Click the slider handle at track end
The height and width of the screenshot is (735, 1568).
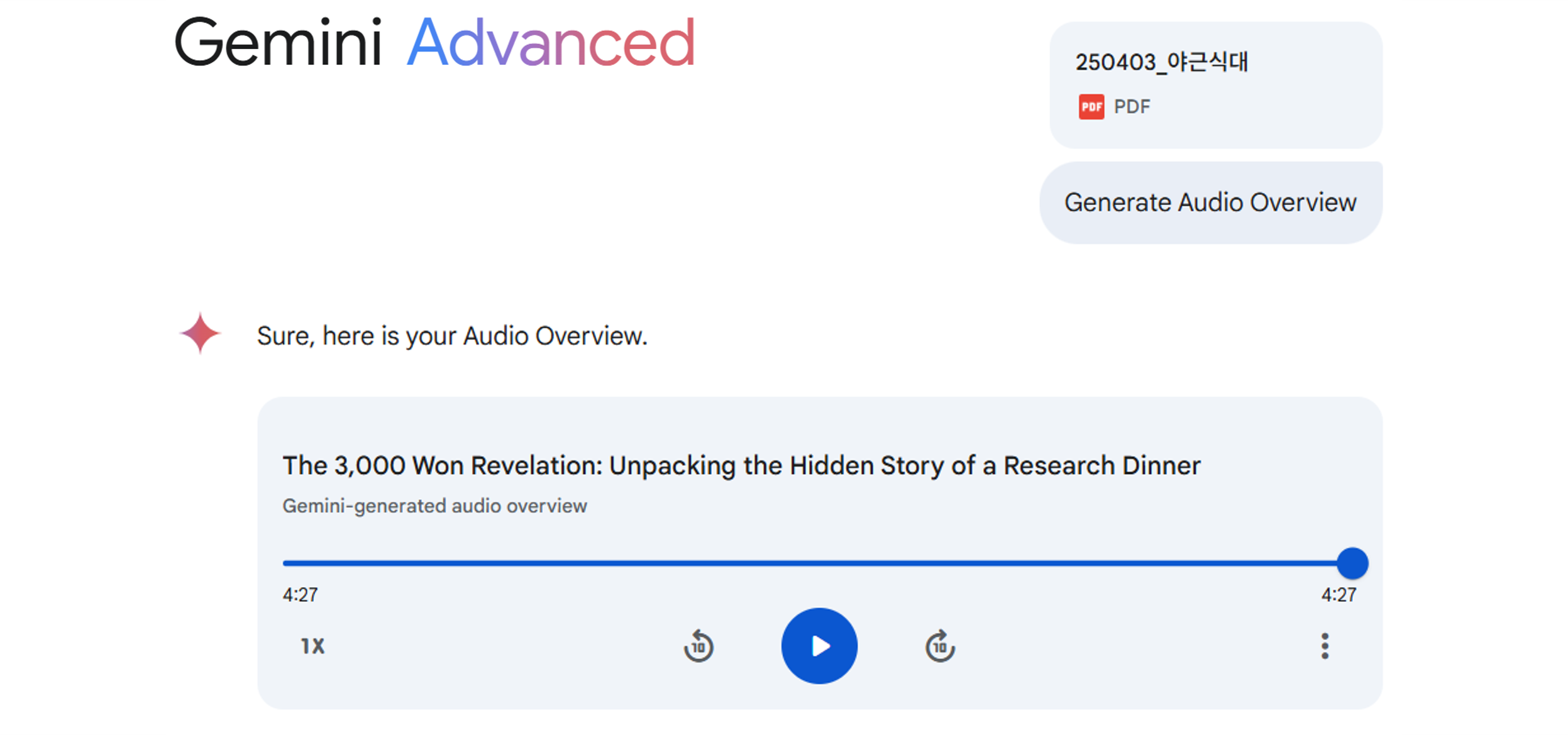tap(1352, 563)
